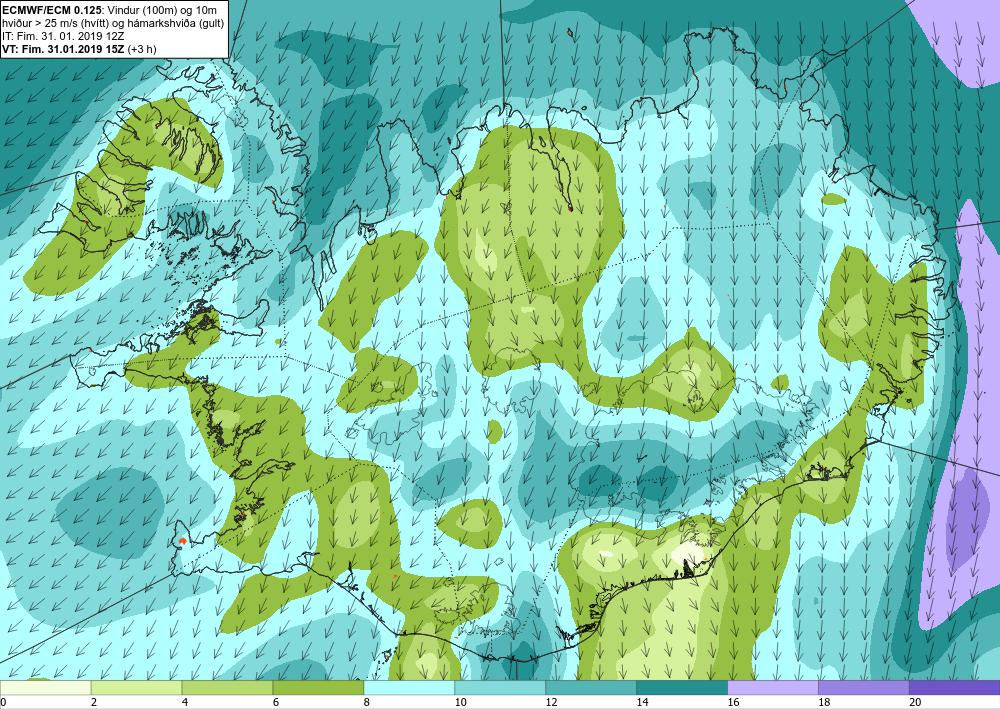Click the line "hviður > 25 m/s (hvítt) og hámarkshviða (gult)"
This screenshot has height=709, width=1000.
(112, 23)
